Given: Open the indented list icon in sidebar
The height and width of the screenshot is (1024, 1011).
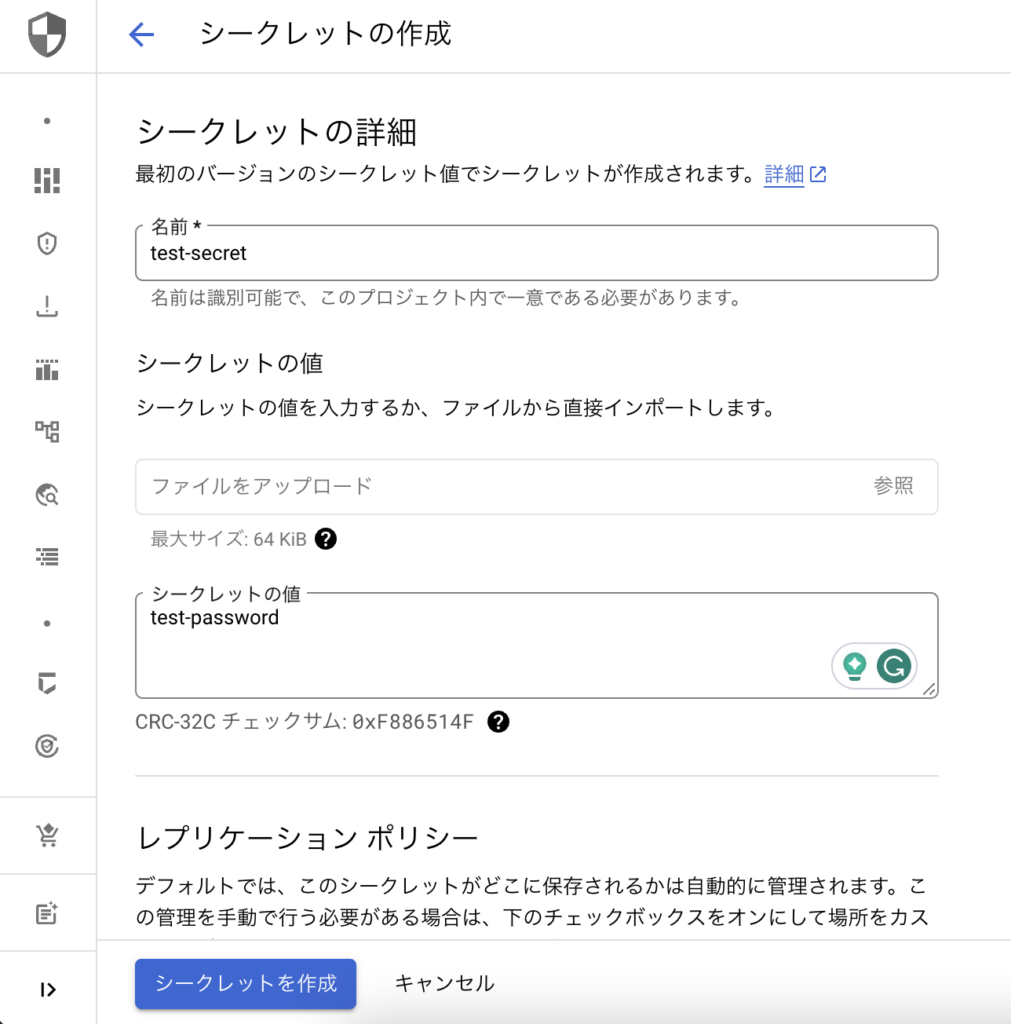Looking at the screenshot, I should (x=47, y=556).
